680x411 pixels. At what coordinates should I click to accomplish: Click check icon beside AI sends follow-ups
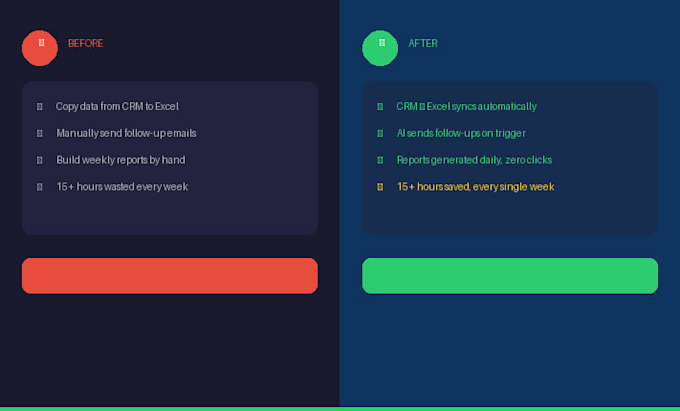380,134
